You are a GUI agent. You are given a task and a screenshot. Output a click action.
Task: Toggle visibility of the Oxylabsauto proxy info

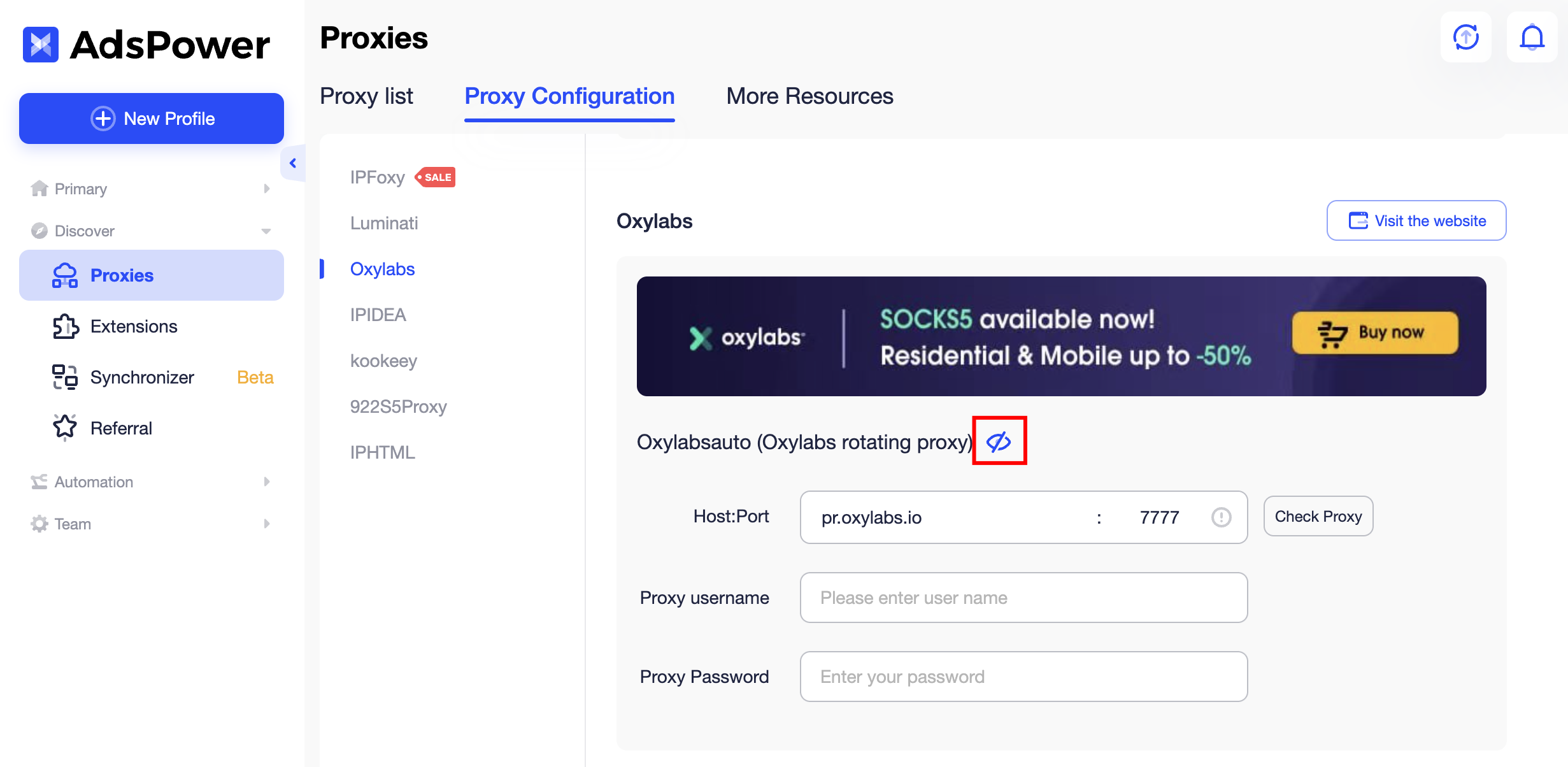pyautogui.click(x=999, y=441)
